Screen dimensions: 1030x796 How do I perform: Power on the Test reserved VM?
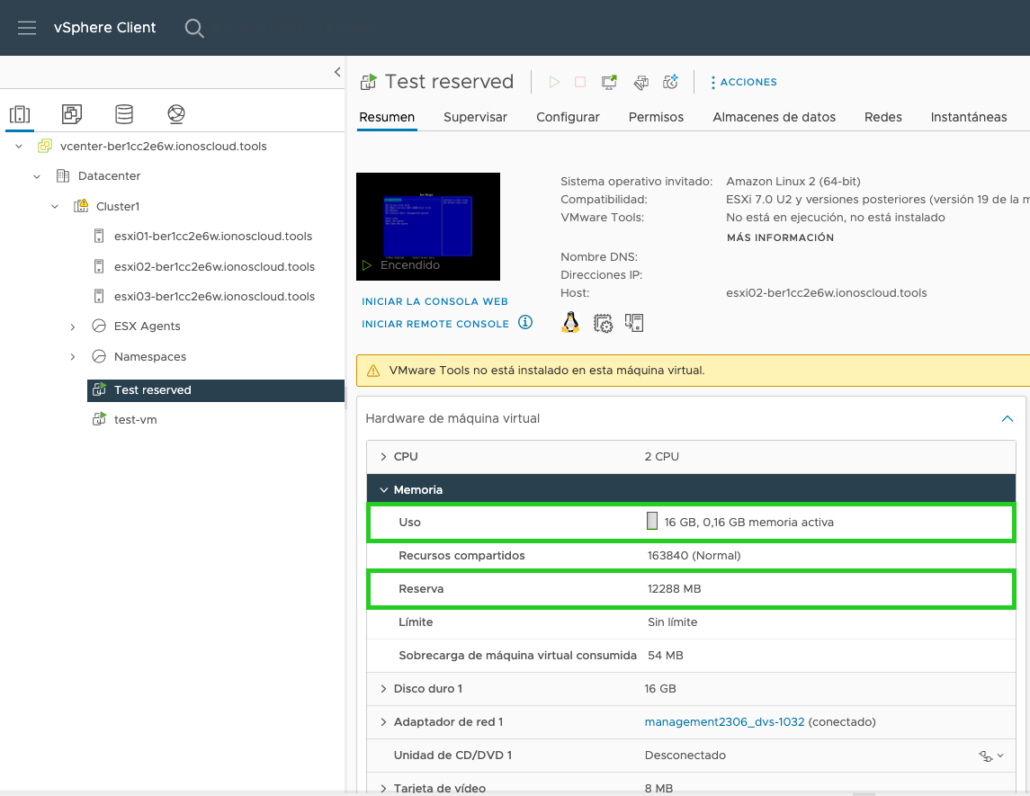(x=554, y=81)
